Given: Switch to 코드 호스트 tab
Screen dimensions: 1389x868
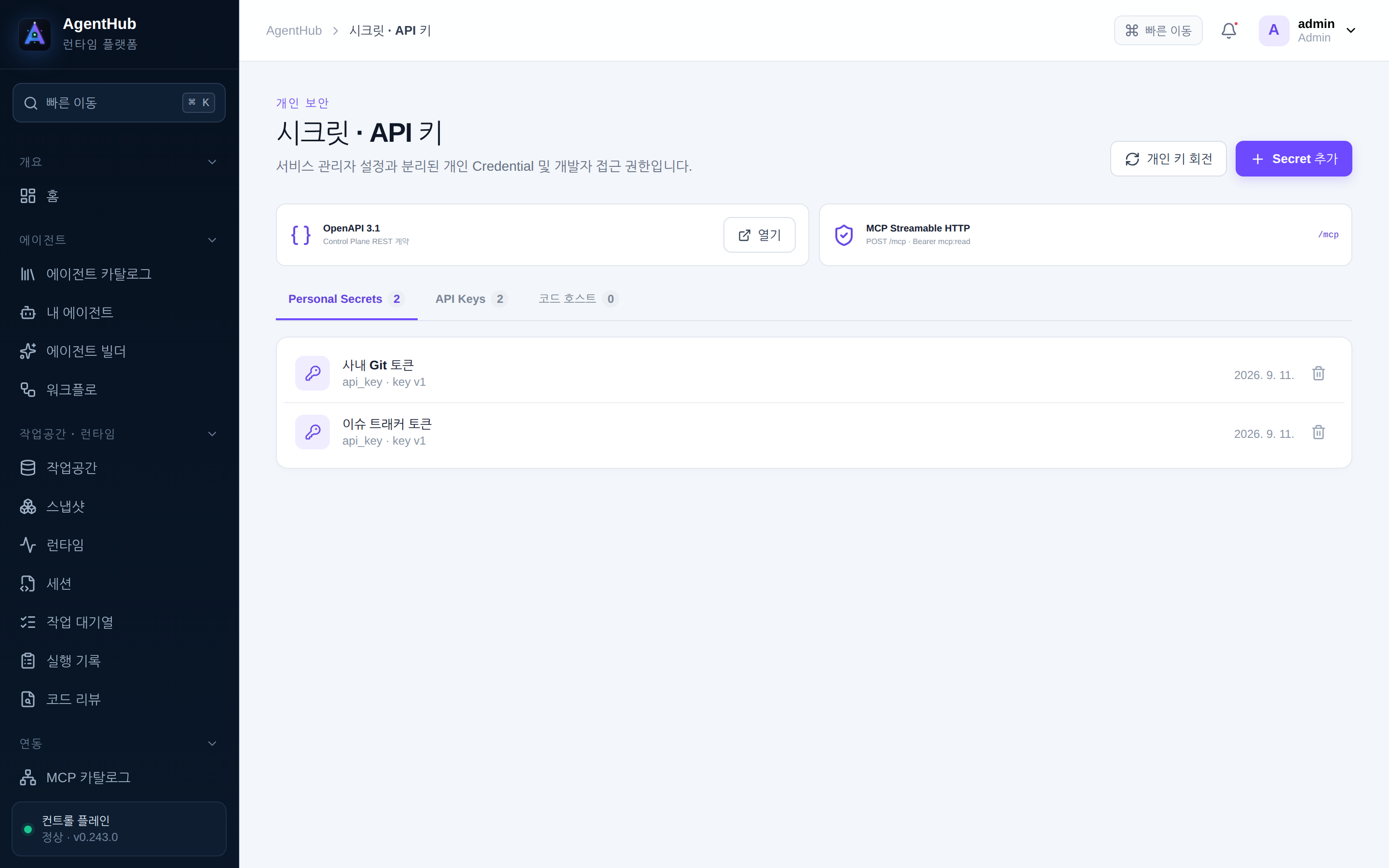Looking at the screenshot, I should [578, 299].
